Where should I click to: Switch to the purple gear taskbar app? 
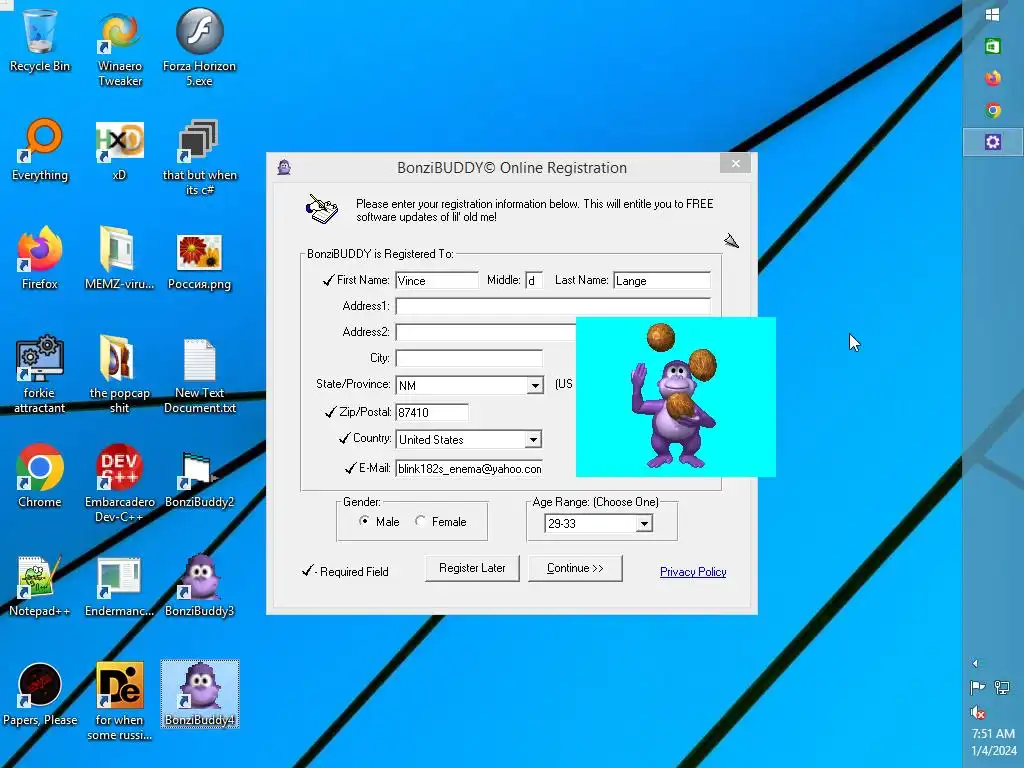(x=993, y=142)
